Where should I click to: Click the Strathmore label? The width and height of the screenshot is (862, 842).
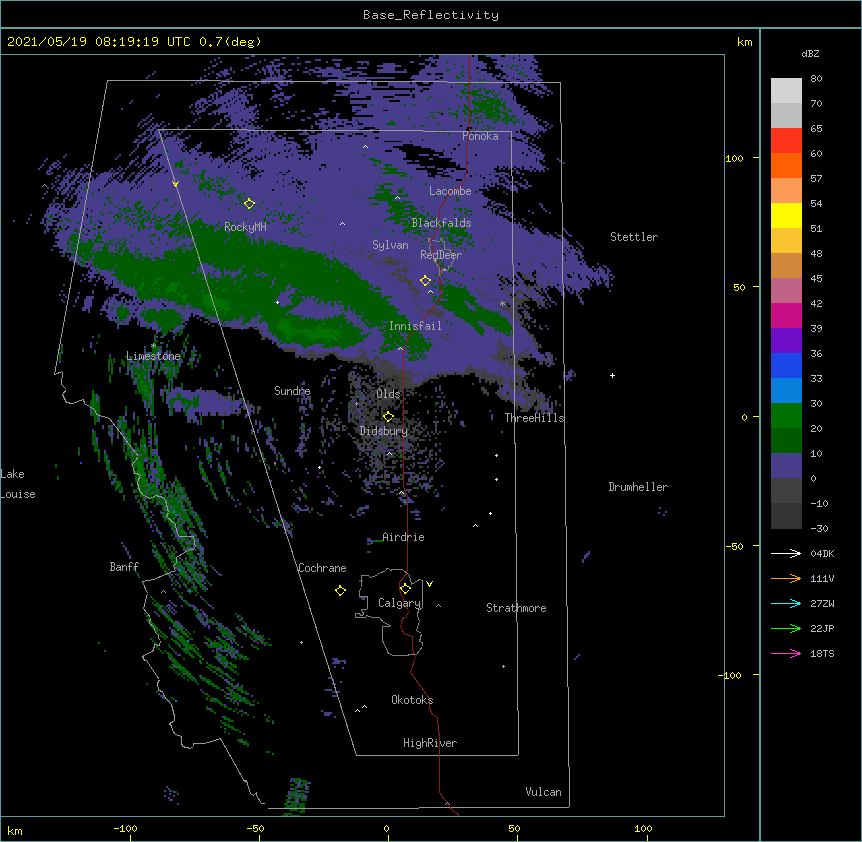coord(516,608)
